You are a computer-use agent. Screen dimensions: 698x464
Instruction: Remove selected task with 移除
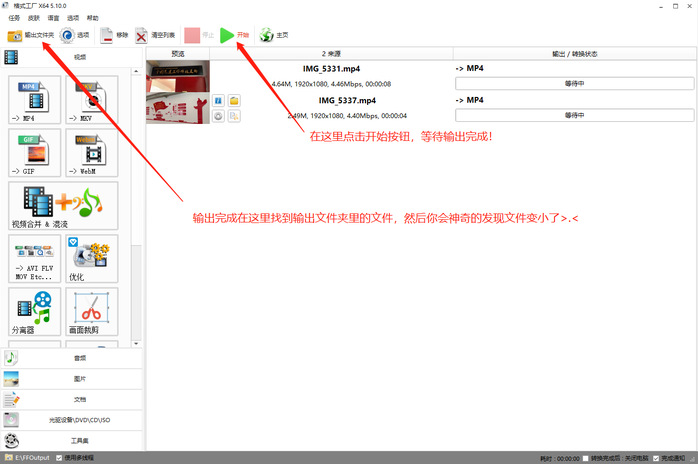click(114, 35)
